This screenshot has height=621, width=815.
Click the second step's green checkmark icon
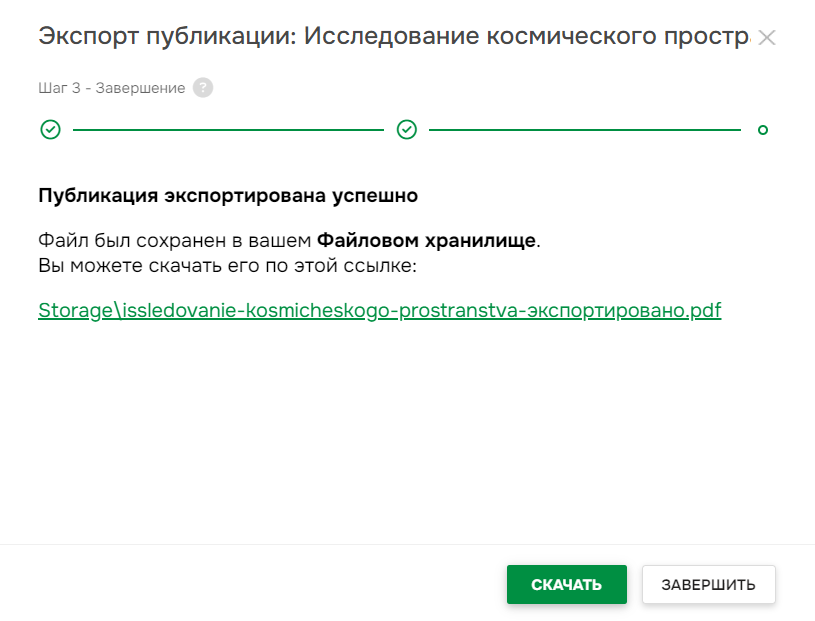click(406, 129)
